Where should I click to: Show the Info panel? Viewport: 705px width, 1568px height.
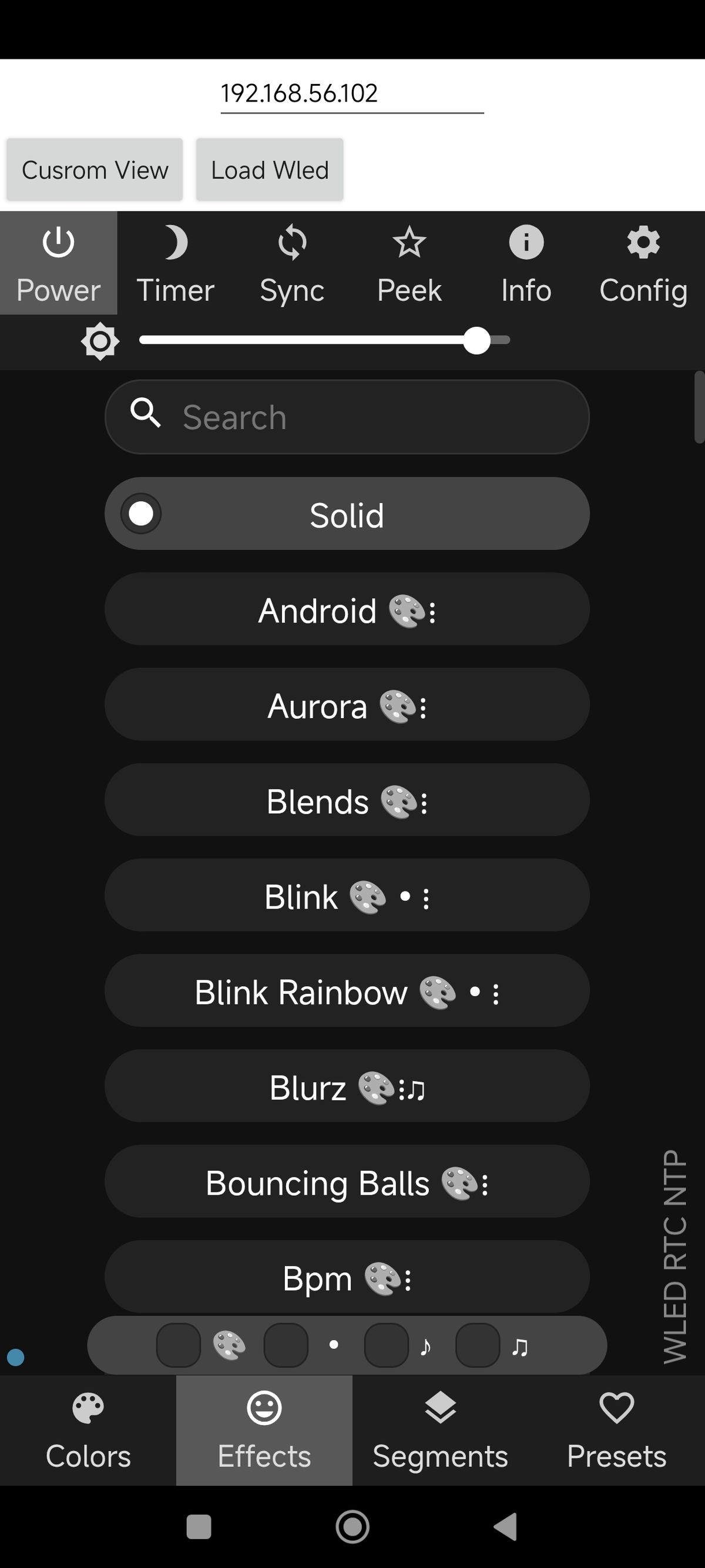point(526,263)
